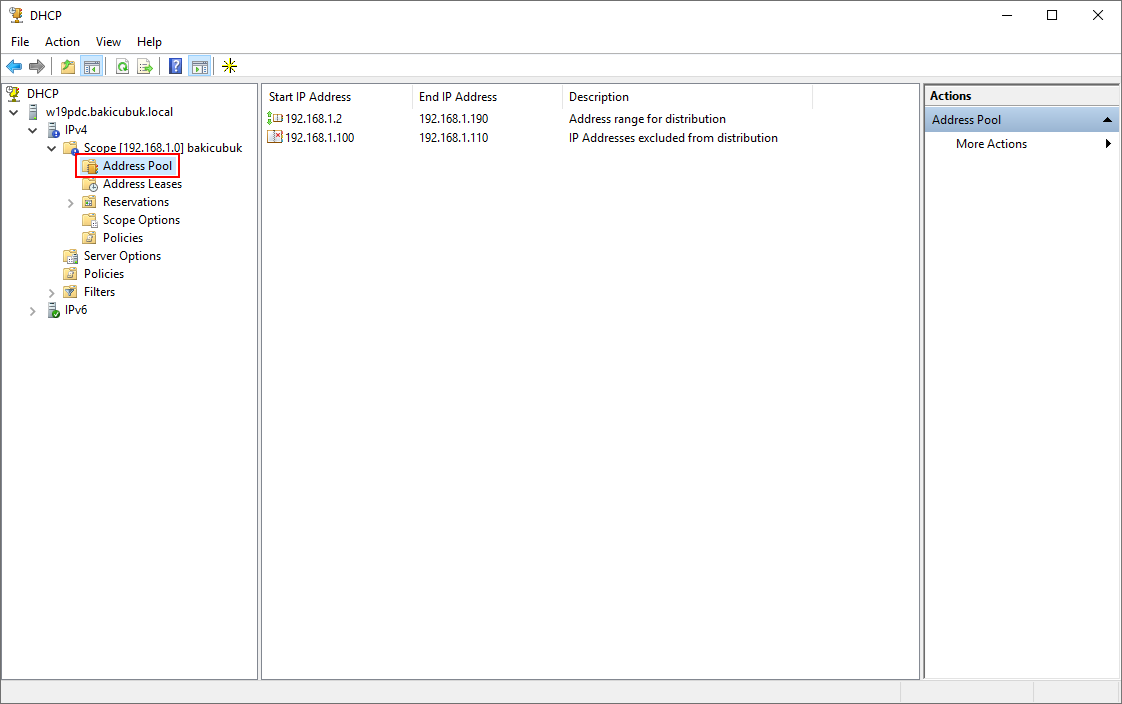Collapse the Scope [192.168.1.0] bakicubuk node
The height and width of the screenshot is (704, 1122).
(52, 148)
